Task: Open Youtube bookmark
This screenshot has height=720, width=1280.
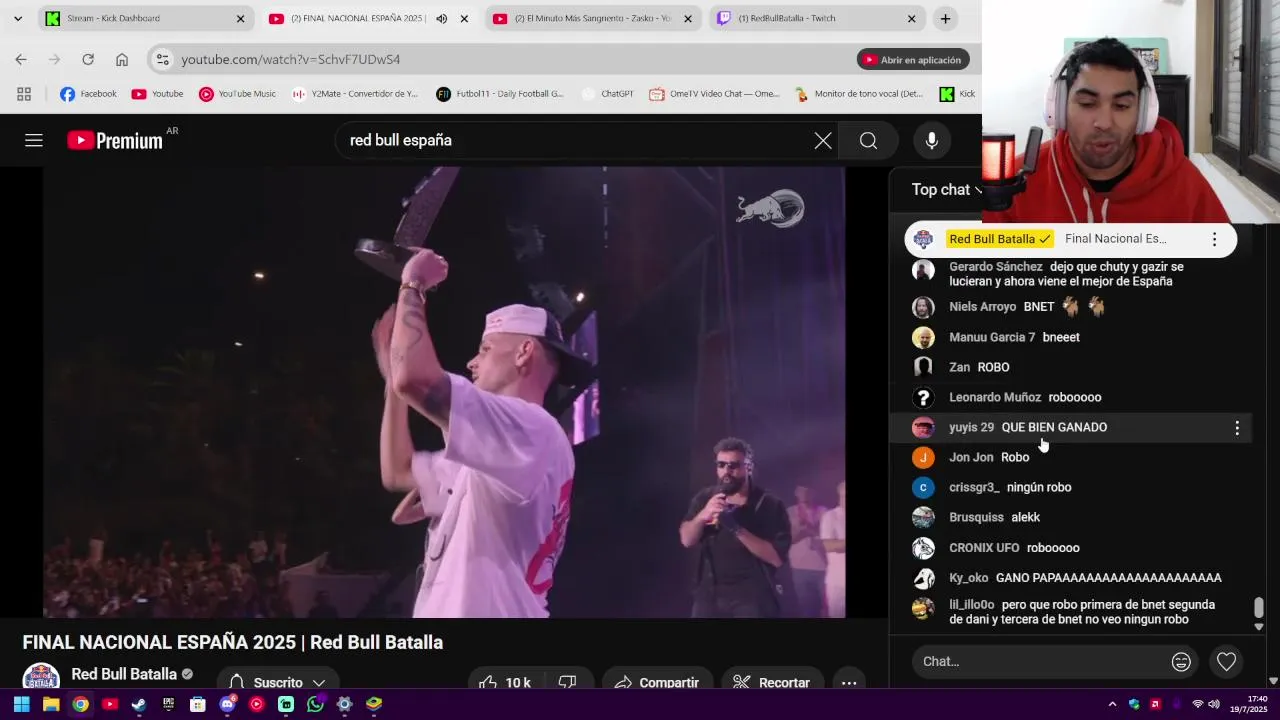Action: coord(157,94)
